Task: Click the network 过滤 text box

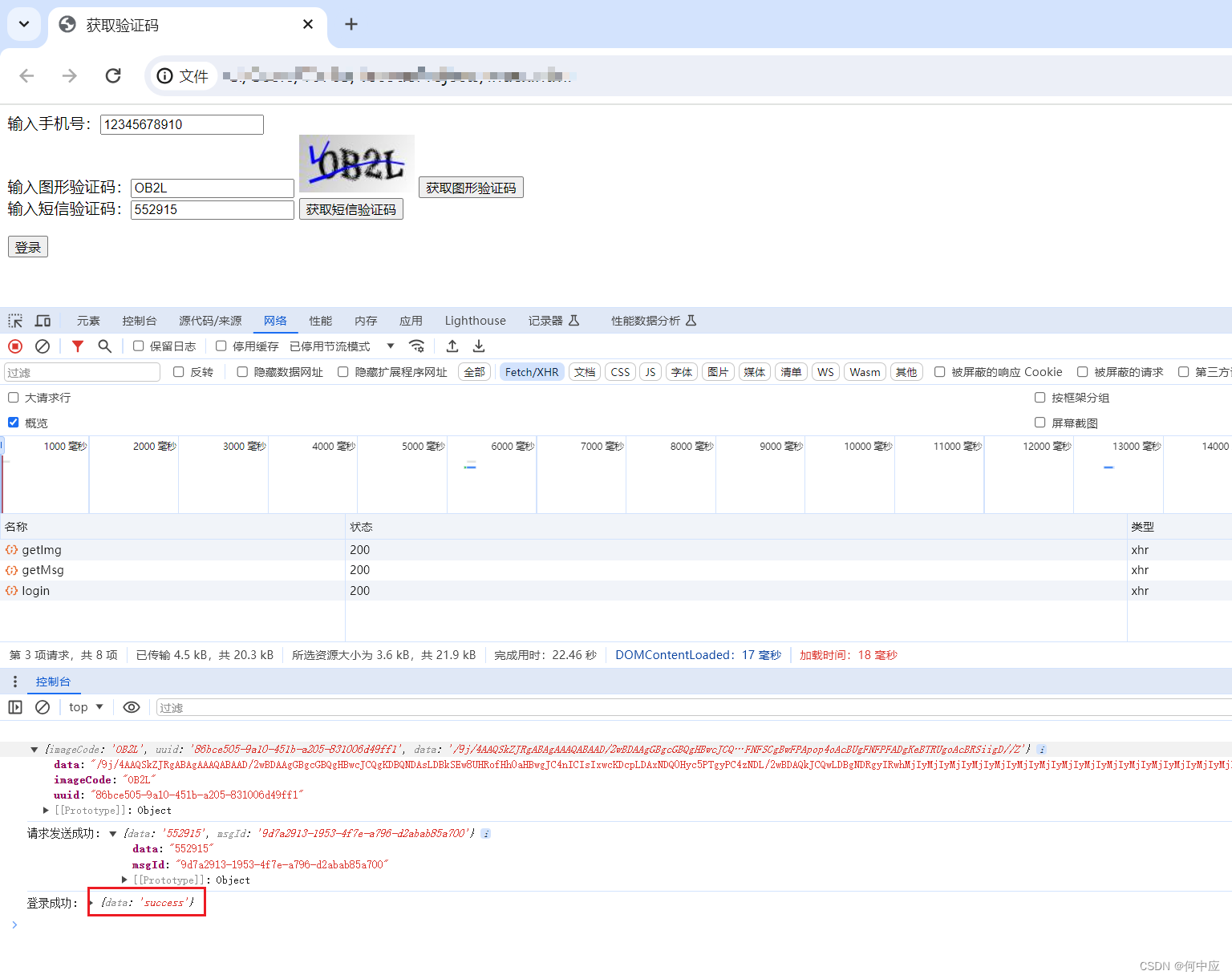Action: click(x=83, y=372)
